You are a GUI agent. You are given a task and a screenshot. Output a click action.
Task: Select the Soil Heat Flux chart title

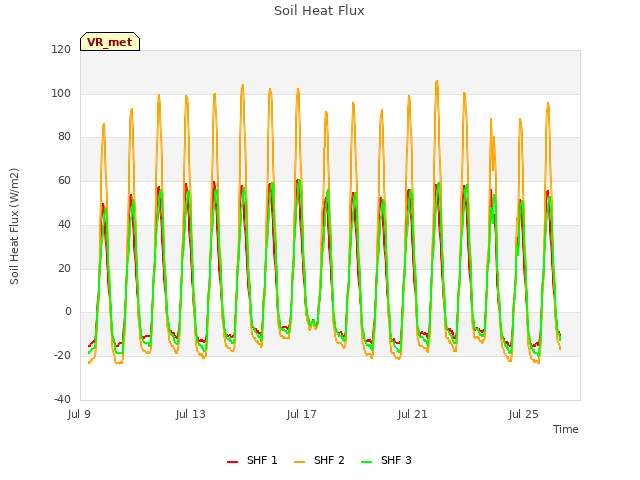pyautogui.click(x=319, y=11)
